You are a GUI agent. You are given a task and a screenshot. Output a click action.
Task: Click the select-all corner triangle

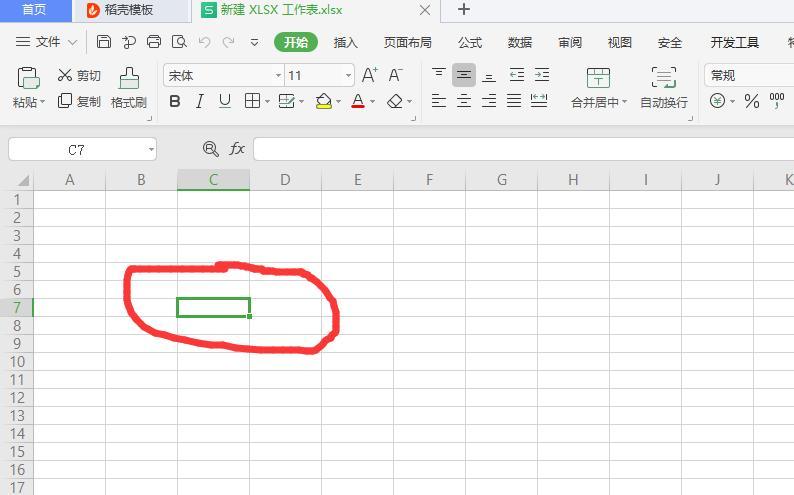(x=23, y=181)
